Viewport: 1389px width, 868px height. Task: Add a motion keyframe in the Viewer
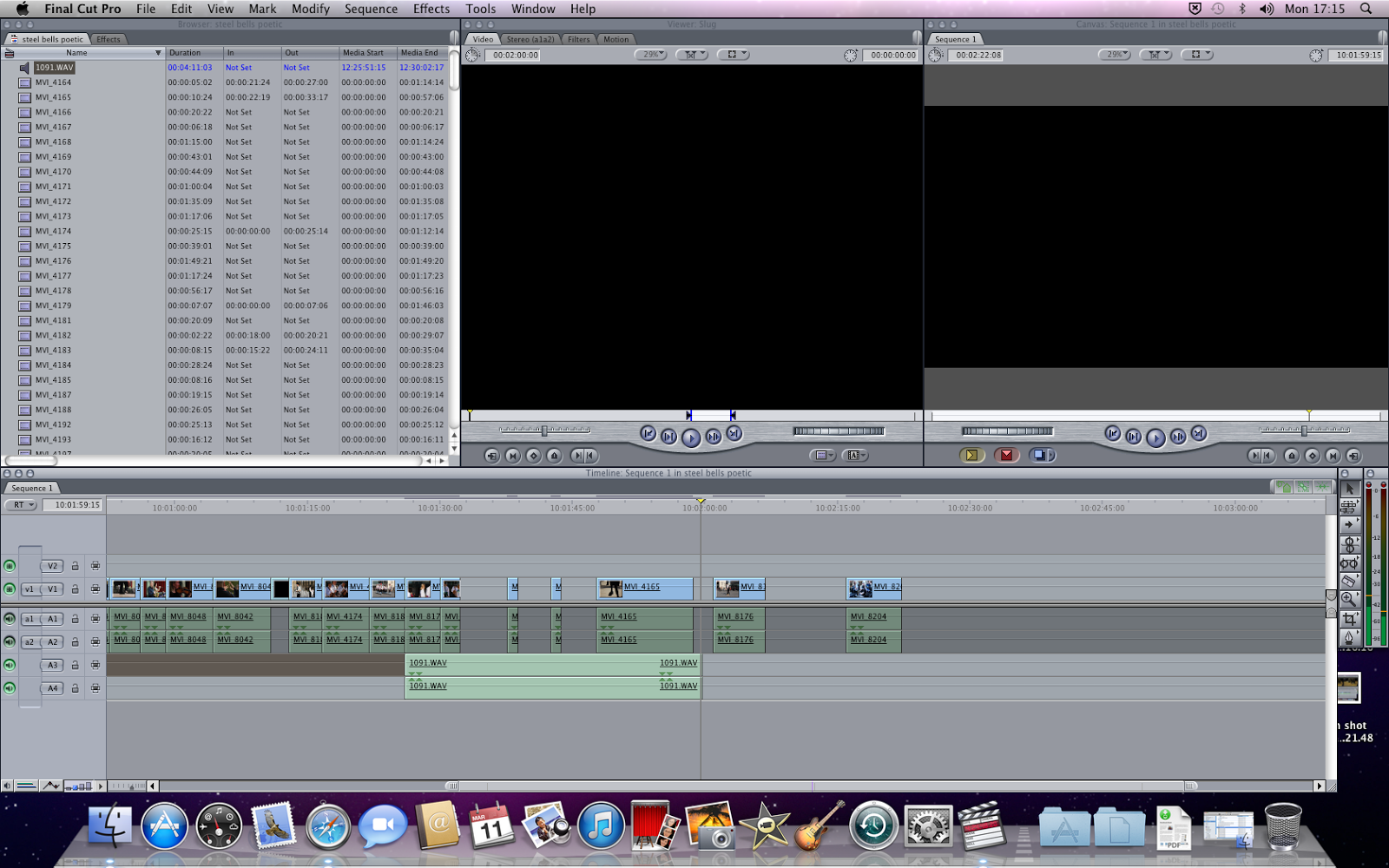[534, 455]
